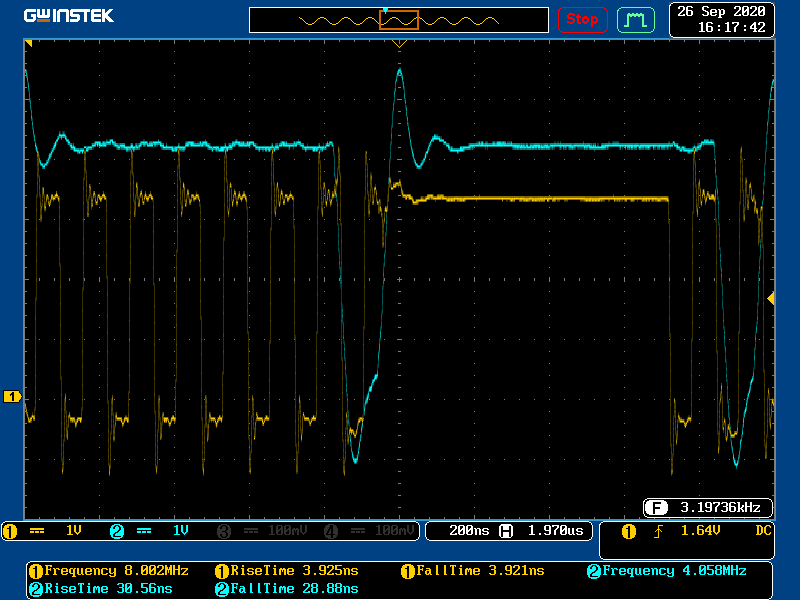
Task: Select the channel 1 RiseTime 3.925ns measurement
Action: pyautogui.click(x=287, y=571)
